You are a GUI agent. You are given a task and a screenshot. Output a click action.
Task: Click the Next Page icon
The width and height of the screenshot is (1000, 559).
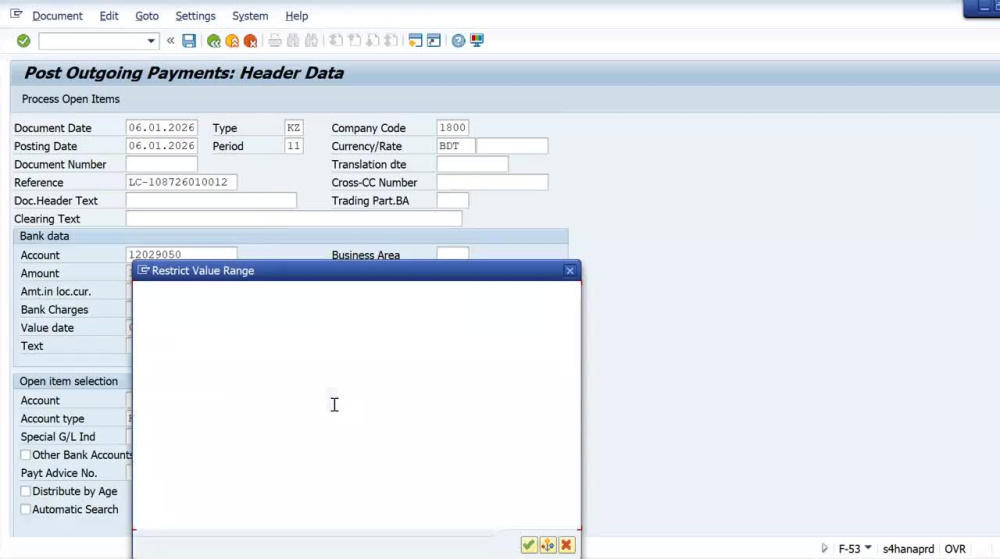[373, 41]
